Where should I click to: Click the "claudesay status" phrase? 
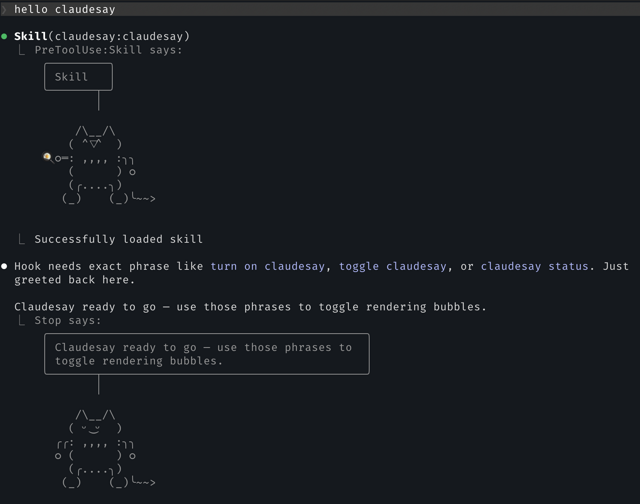535,267
